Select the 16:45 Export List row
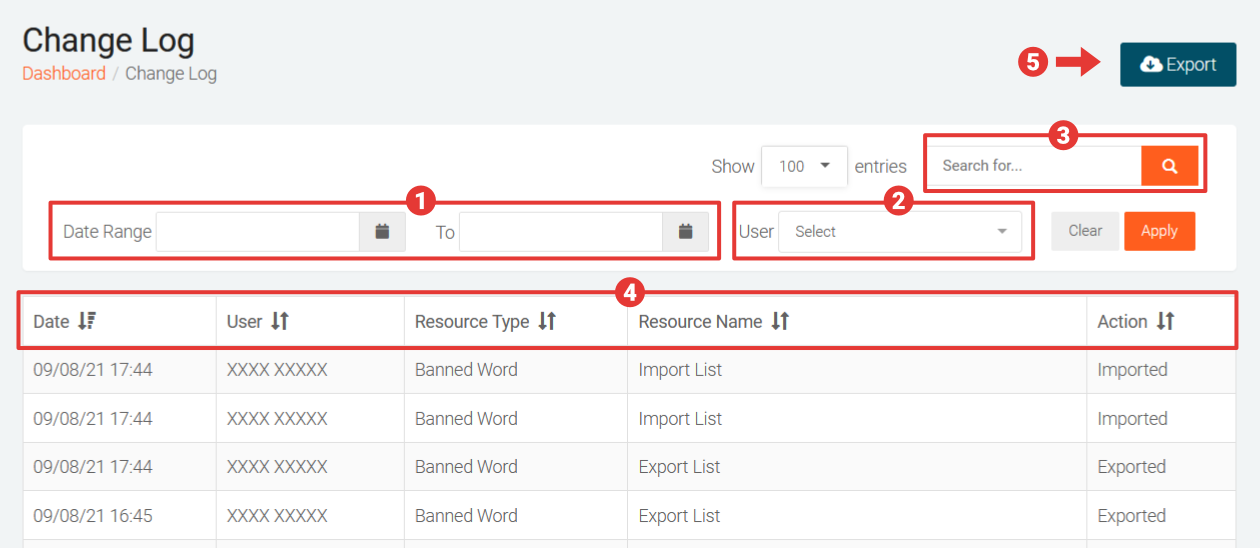The width and height of the screenshot is (1260, 548). (679, 516)
